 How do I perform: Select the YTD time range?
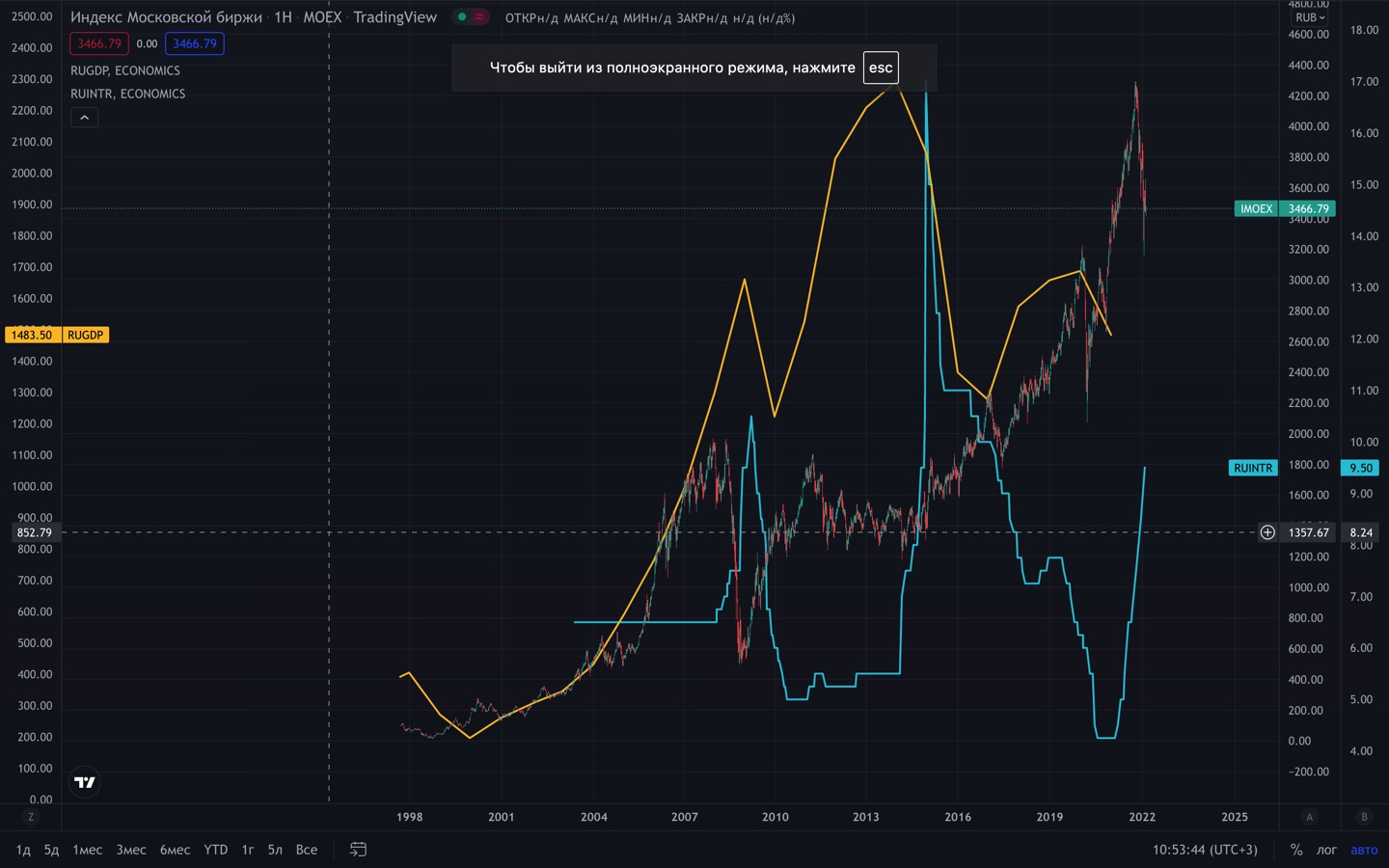[216, 850]
